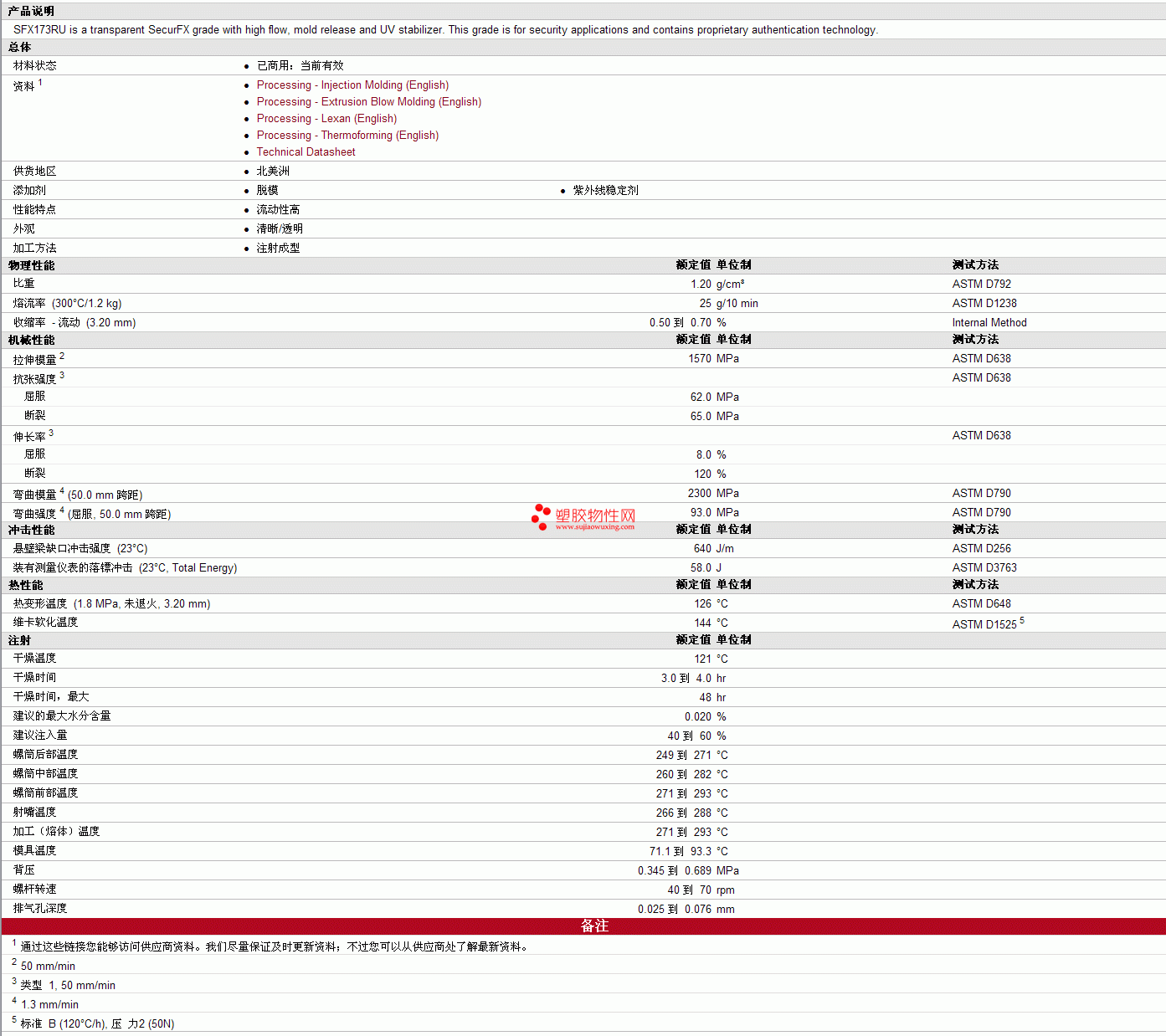Image resolution: width=1166 pixels, height=1036 pixels.
Task: Click the 已商用：当前有效 status value
Action: coord(300,66)
